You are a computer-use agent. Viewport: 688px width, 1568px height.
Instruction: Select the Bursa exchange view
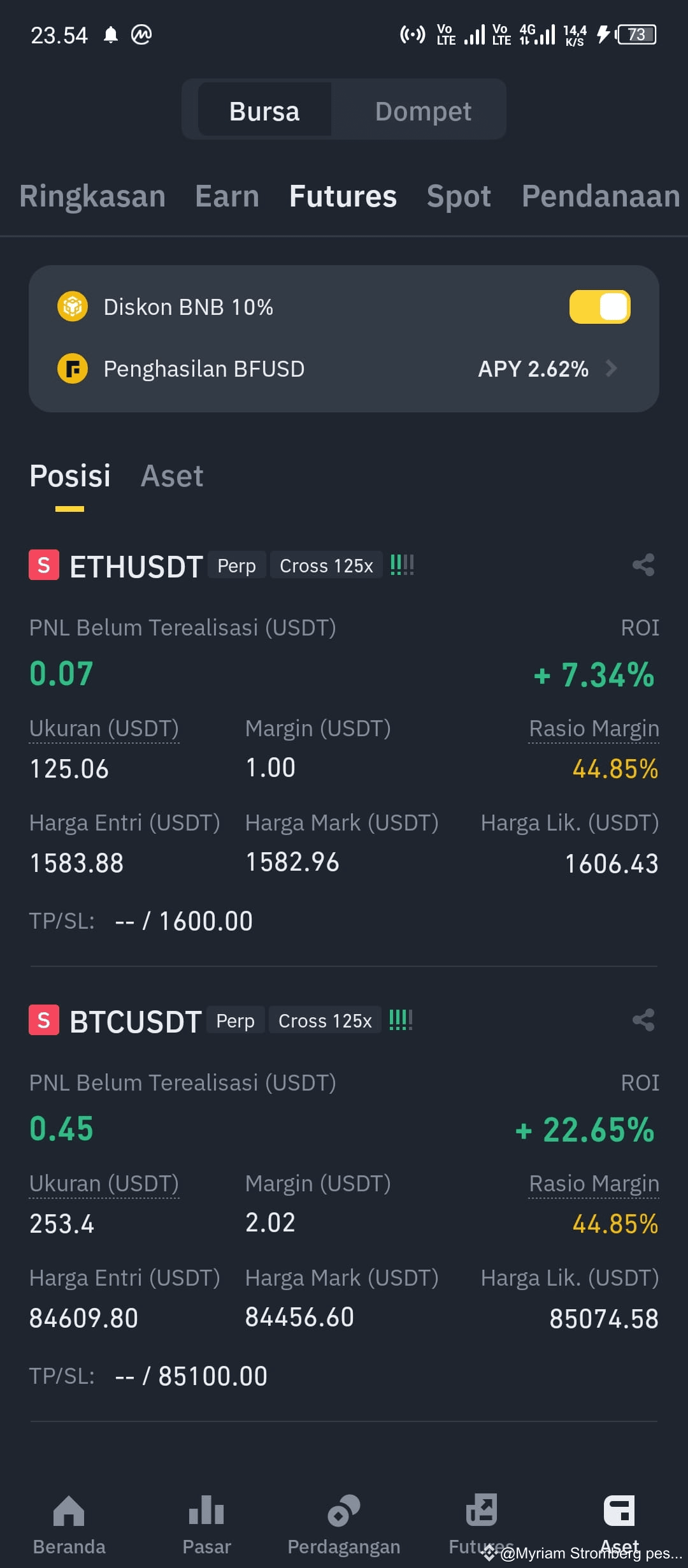point(264,111)
